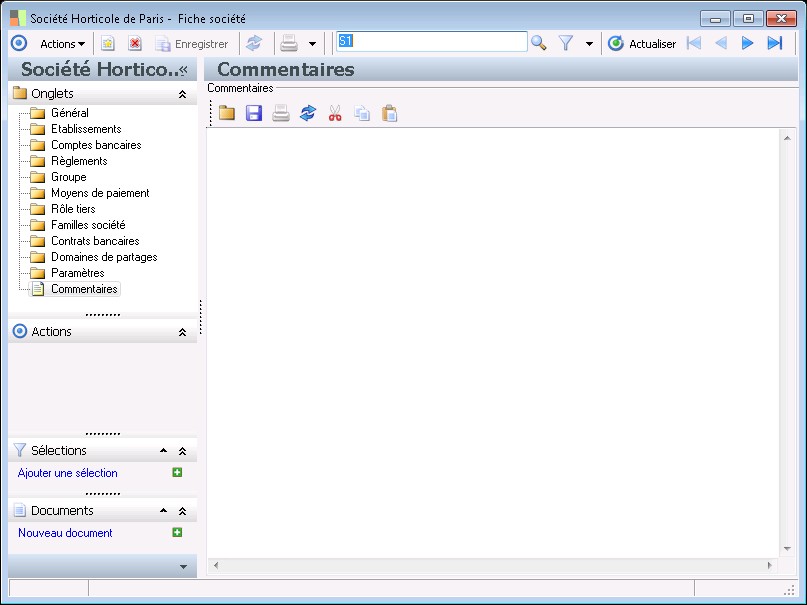
Task: Click the paste clipboard icon
Action: click(x=390, y=114)
